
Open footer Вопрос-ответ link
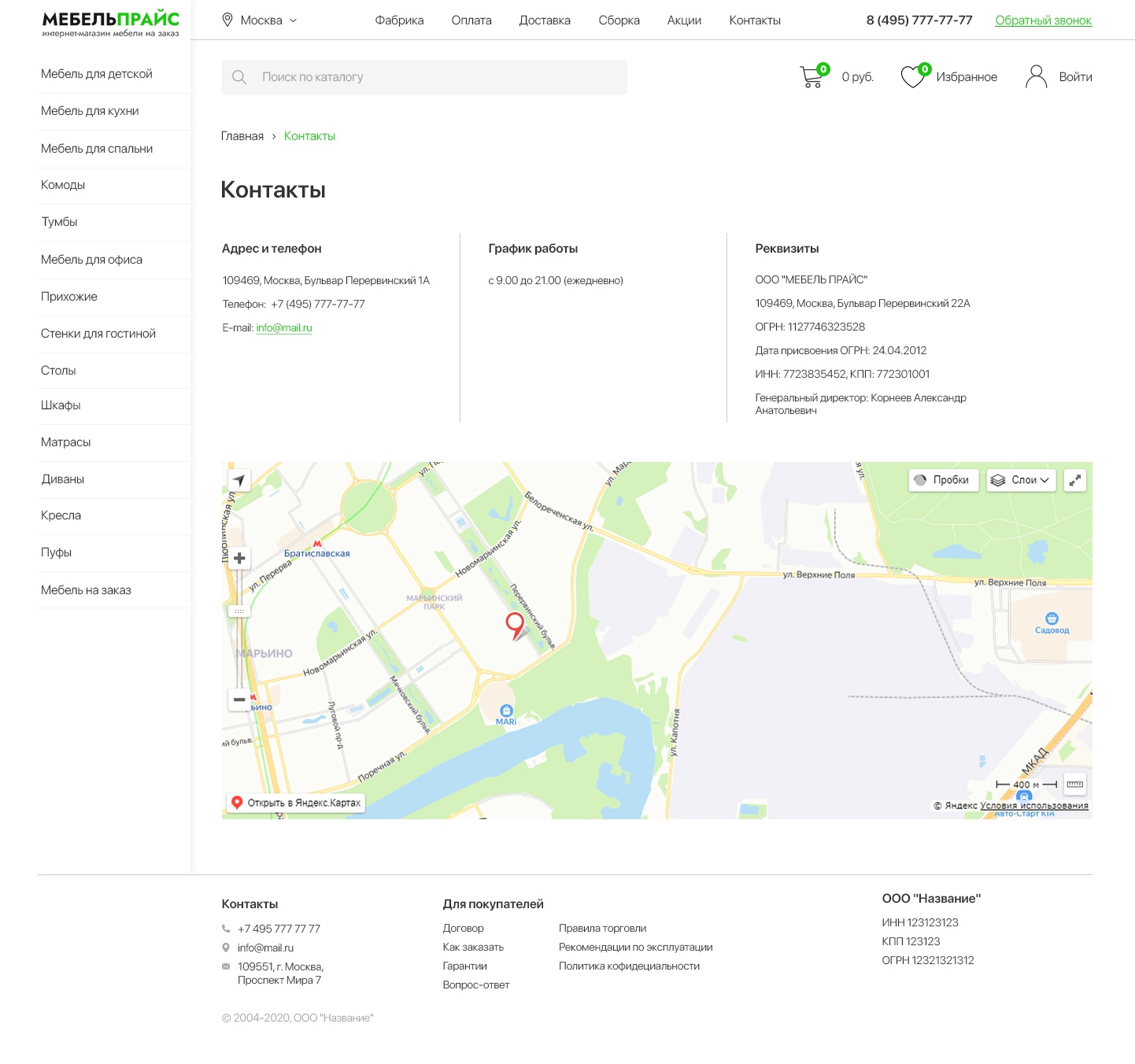[475, 985]
